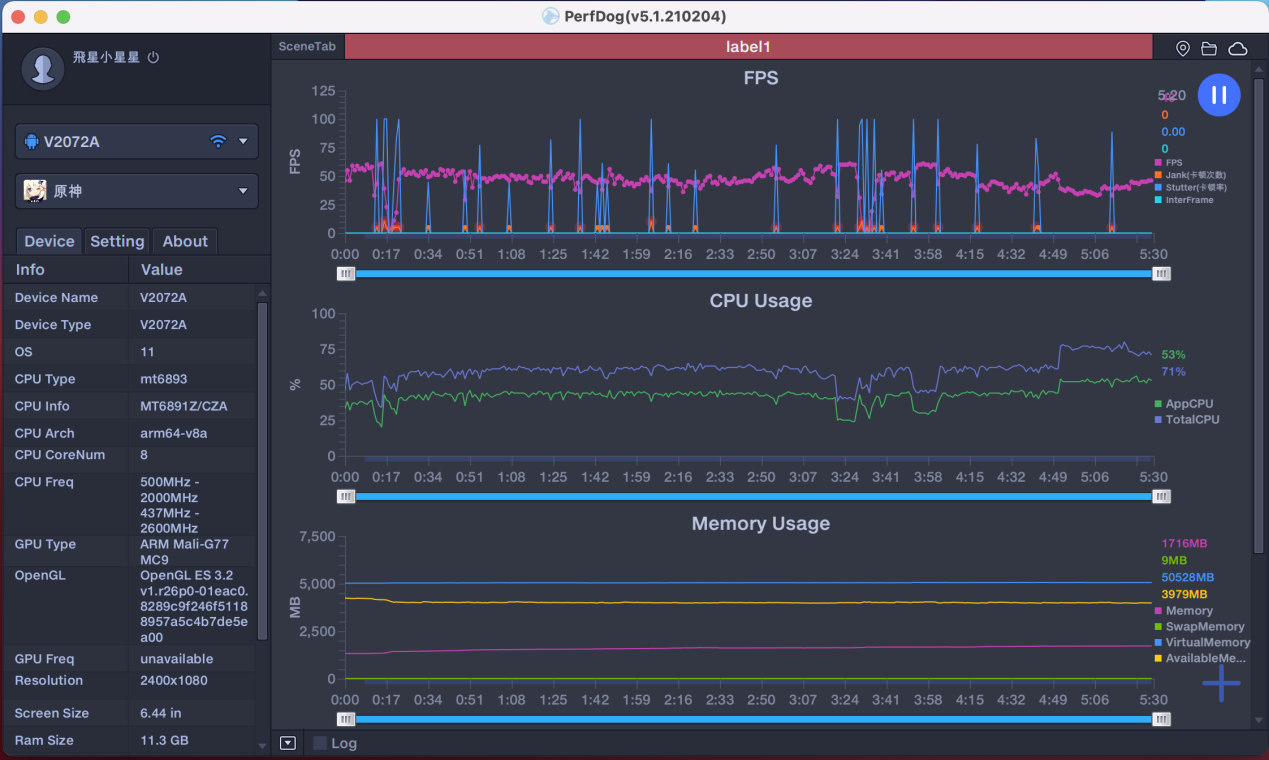Screen dimensions: 1269x760
Task: Switch to the About tab
Action: click(x=185, y=241)
